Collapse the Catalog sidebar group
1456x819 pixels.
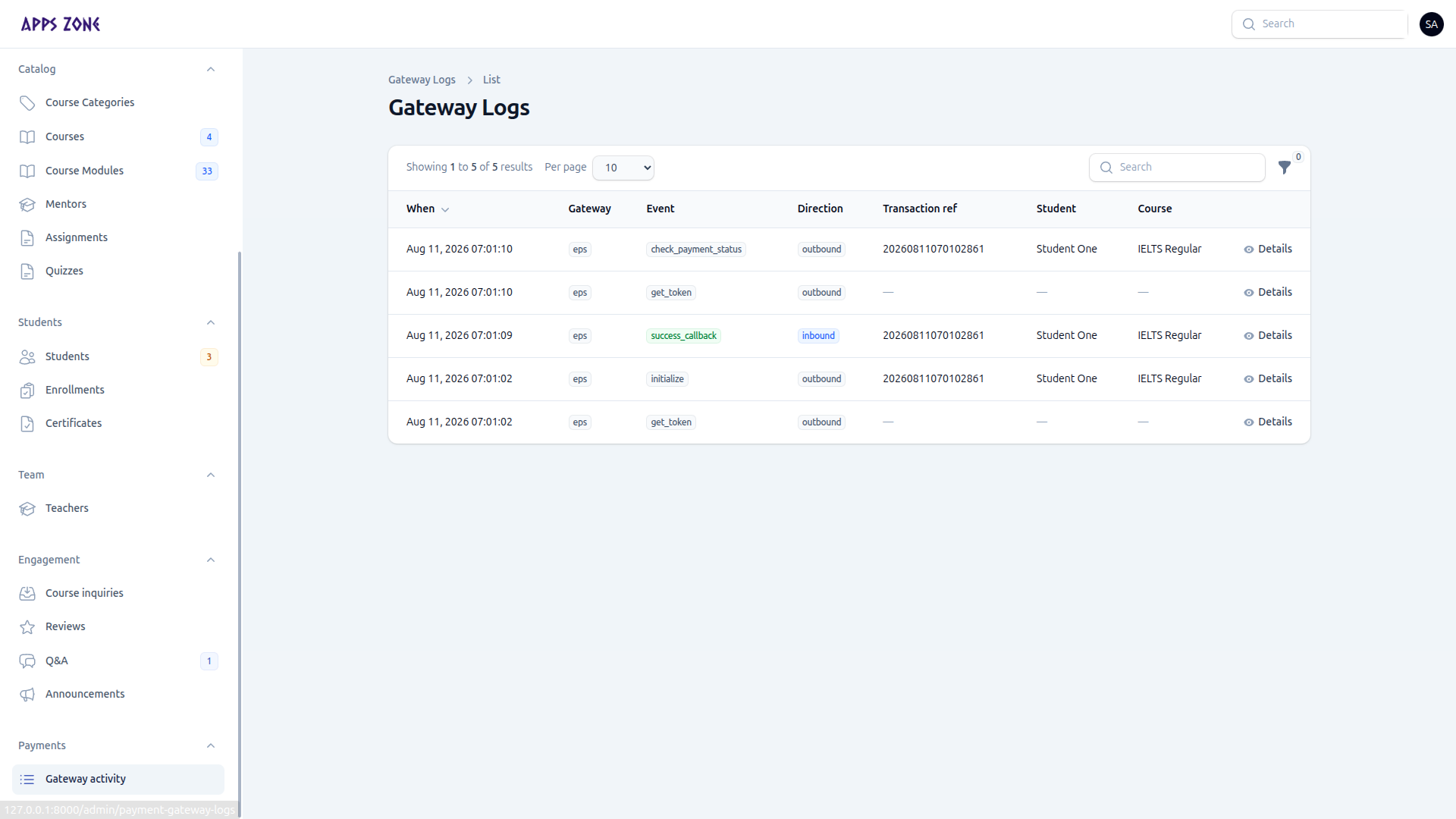pos(211,69)
